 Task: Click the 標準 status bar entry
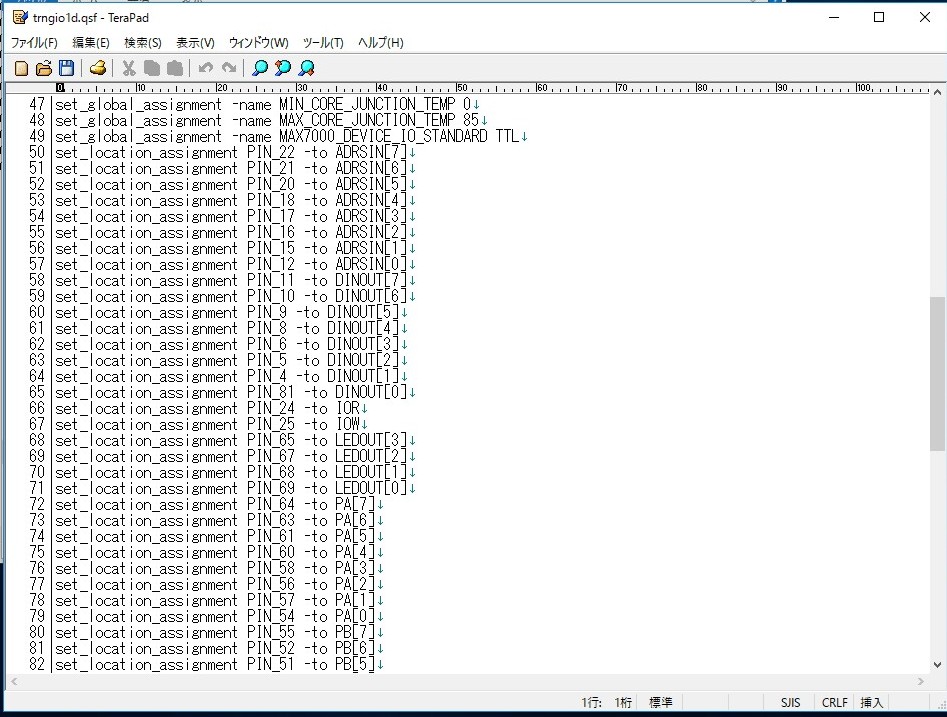pos(661,703)
